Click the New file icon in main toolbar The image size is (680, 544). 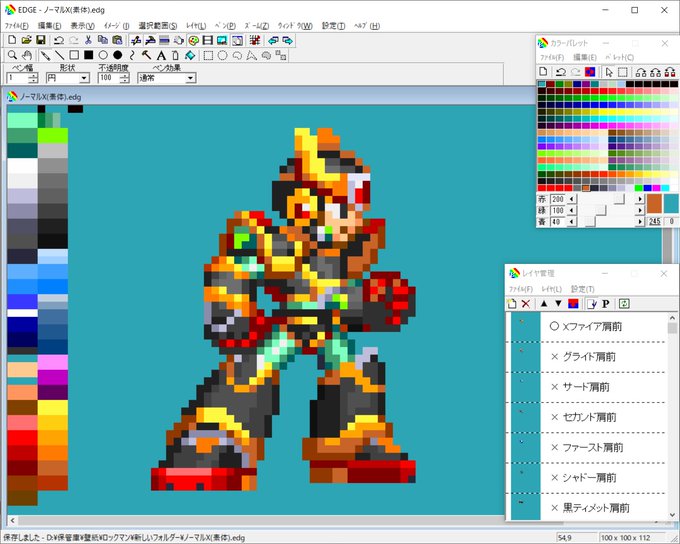click(x=12, y=40)
